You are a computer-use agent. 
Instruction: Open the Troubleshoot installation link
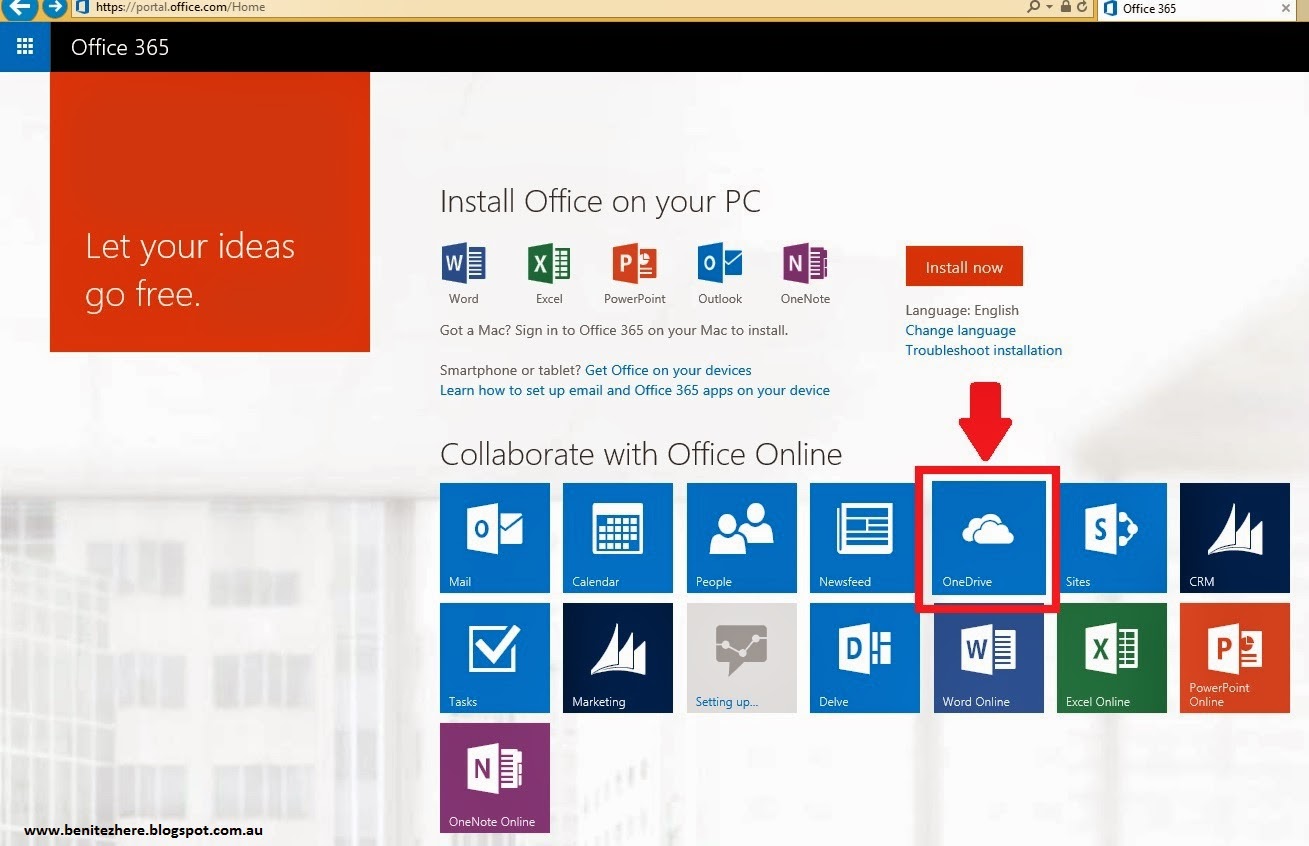(x=983, y=350)
